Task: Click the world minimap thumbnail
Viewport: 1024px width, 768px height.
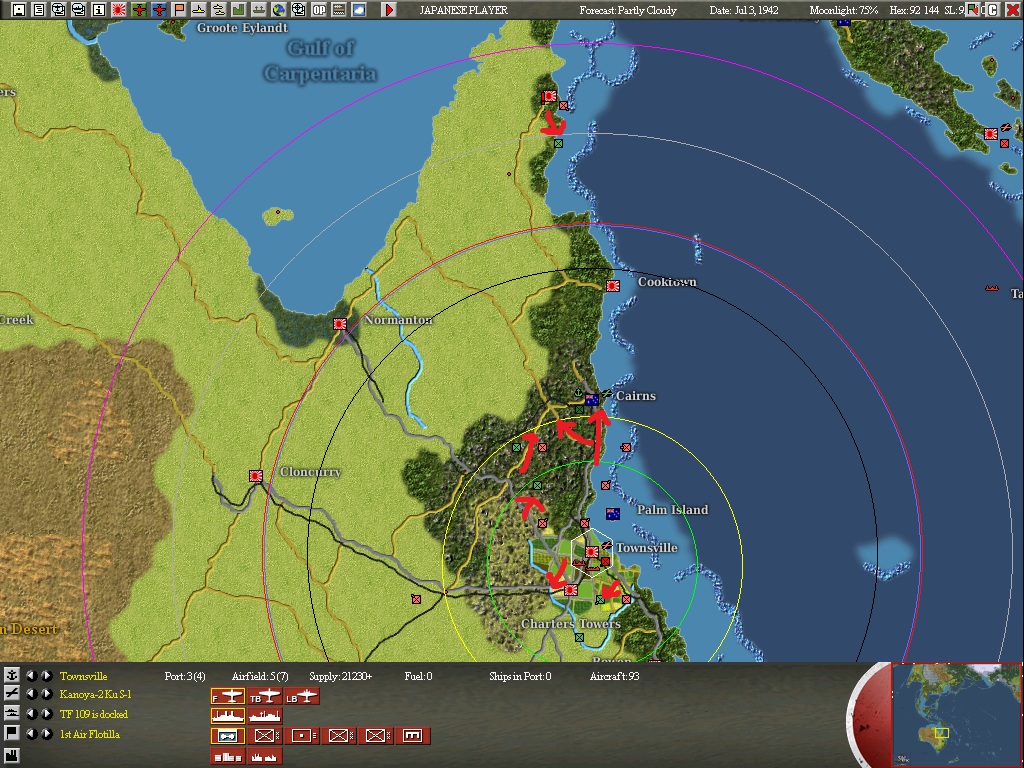Action: point(956,713)
